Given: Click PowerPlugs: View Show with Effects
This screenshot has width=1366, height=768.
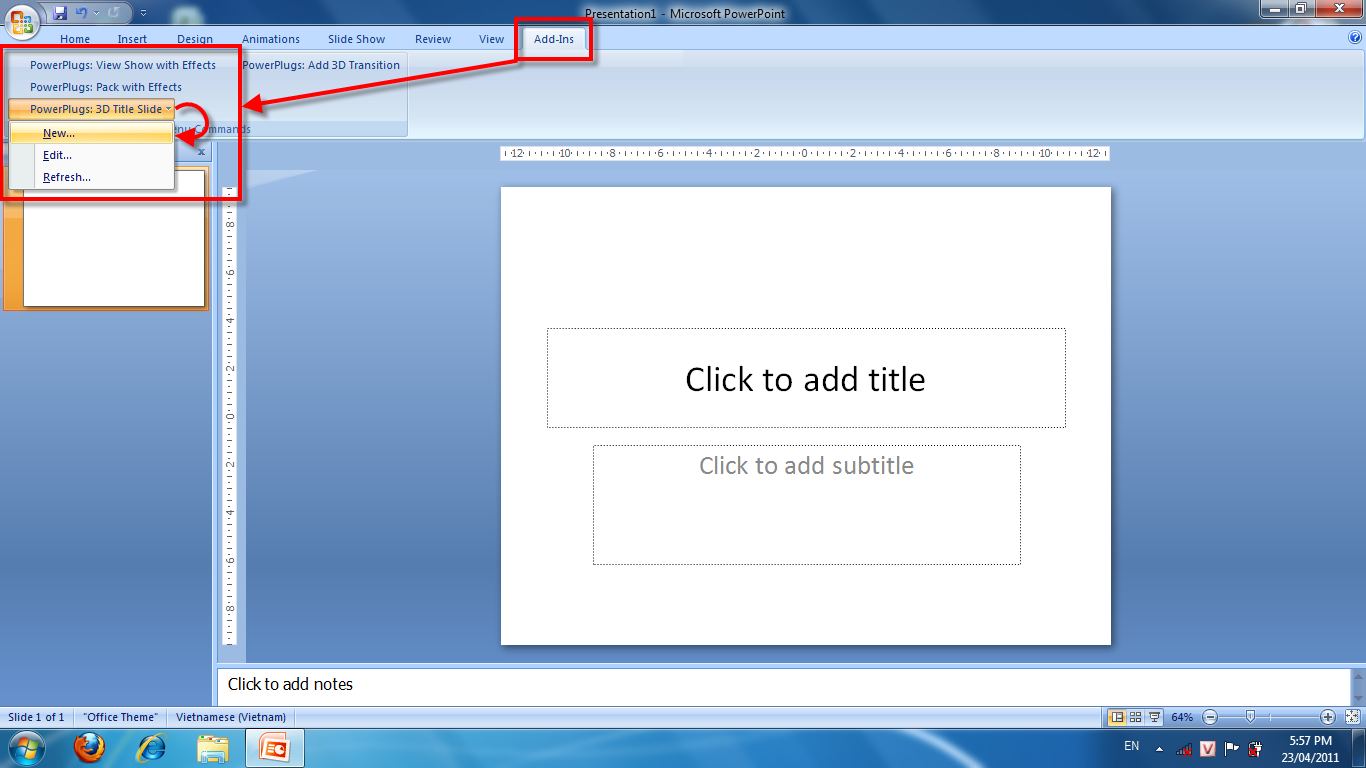Looking at the screenshot, I should click(x=122, y=65).
